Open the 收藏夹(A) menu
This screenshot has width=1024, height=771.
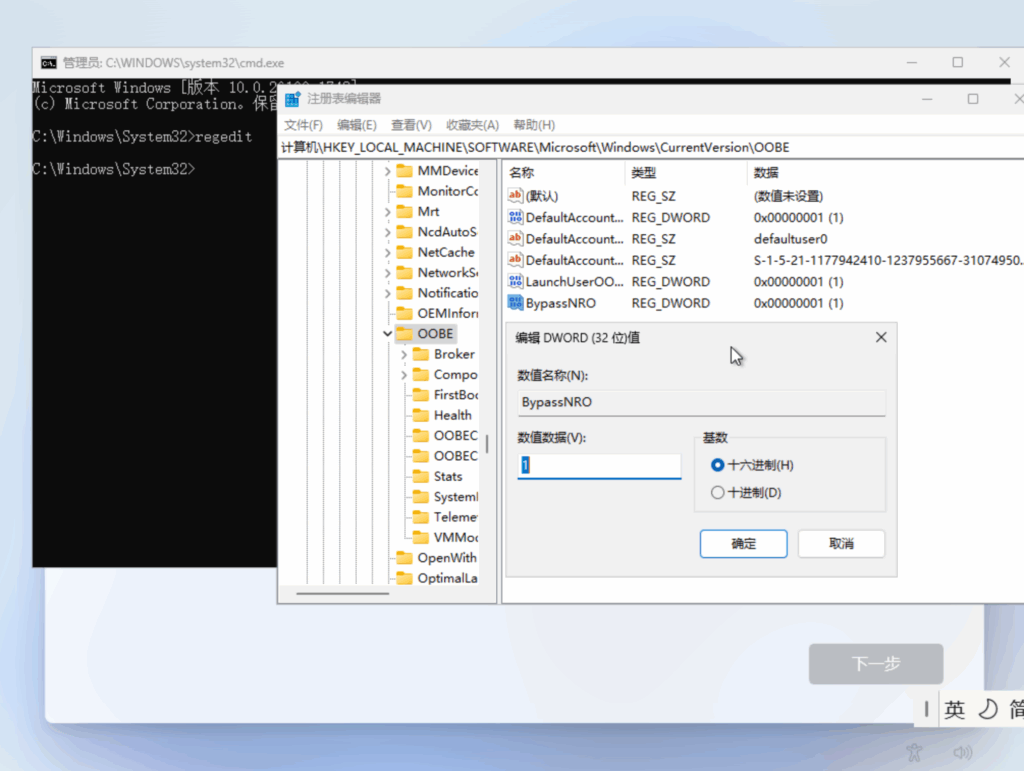(472, 125)
